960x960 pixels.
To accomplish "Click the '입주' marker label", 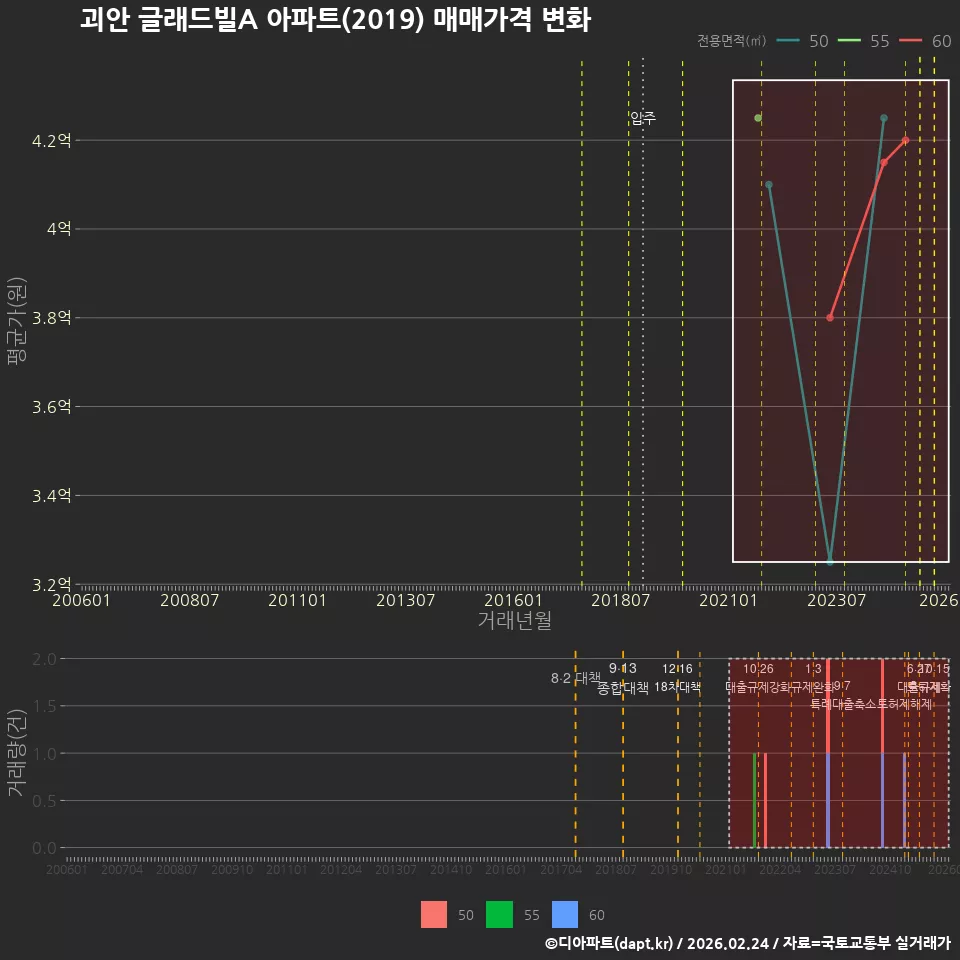I will 643,118.
